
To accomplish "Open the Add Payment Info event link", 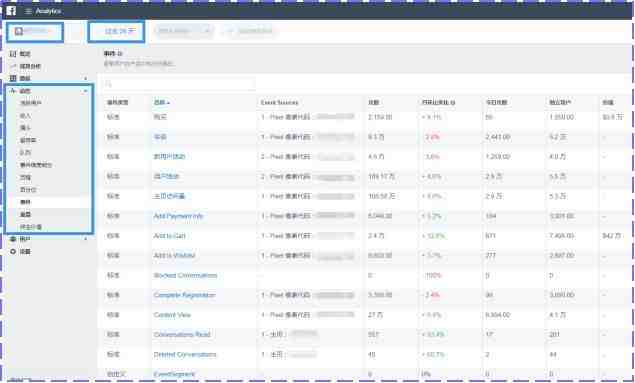I will 178,216.
